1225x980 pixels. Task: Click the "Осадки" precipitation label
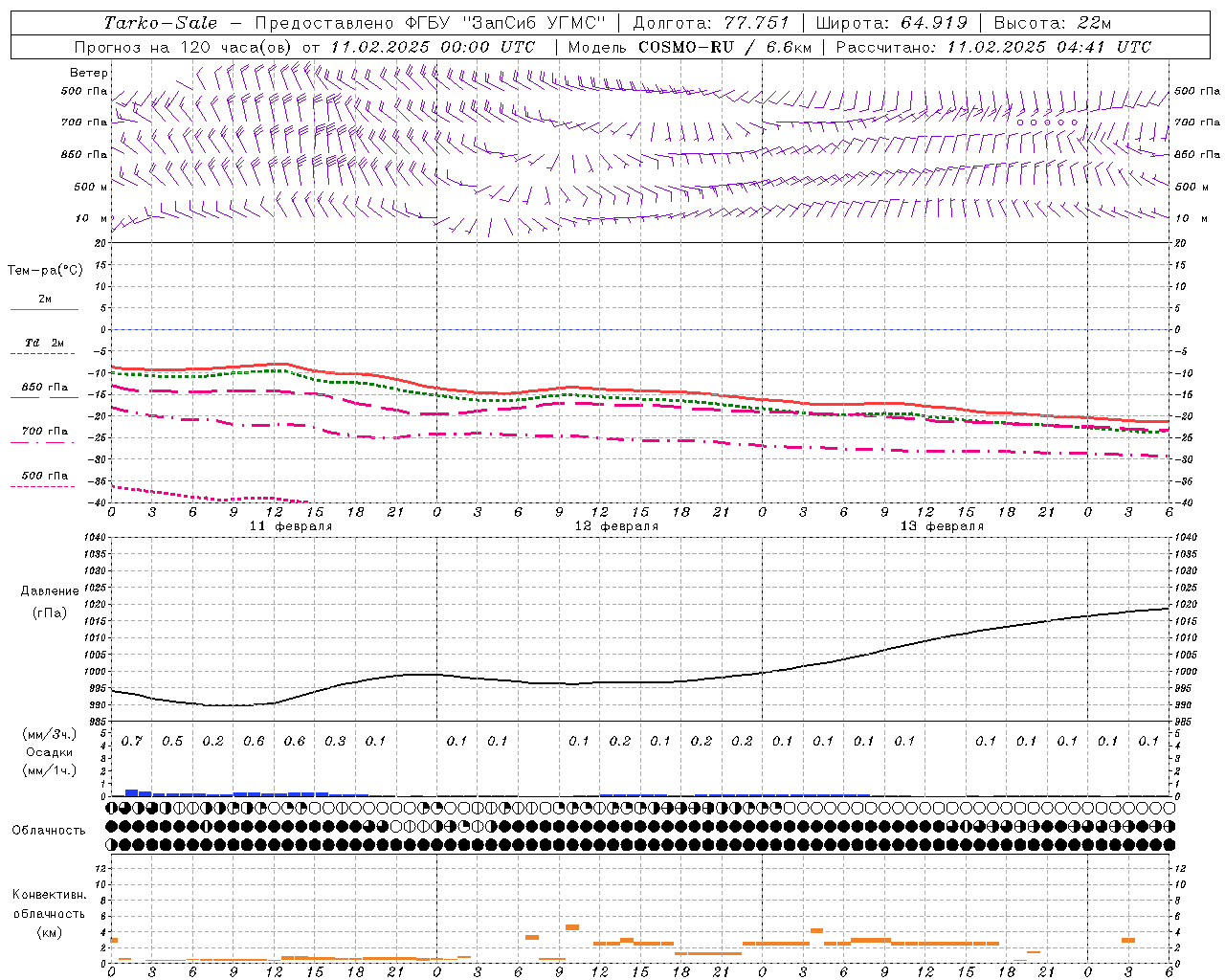pyautogui.click(x=50, y=752)
